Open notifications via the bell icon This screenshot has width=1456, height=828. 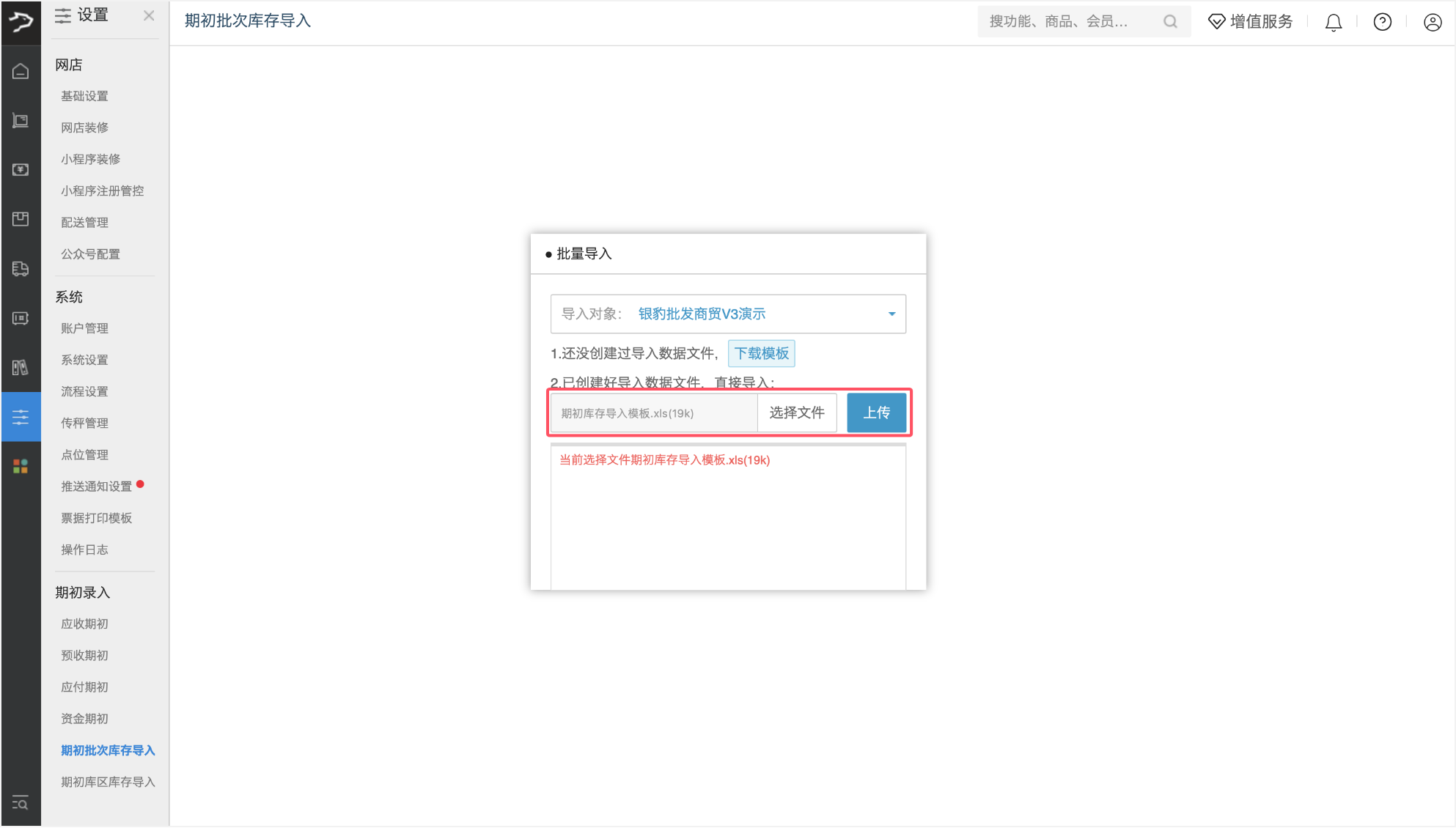coord(1333,22)
